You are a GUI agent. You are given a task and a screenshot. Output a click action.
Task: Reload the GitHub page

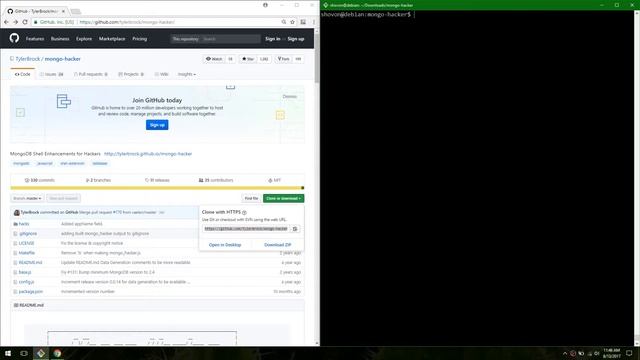(x=25, y=22)
